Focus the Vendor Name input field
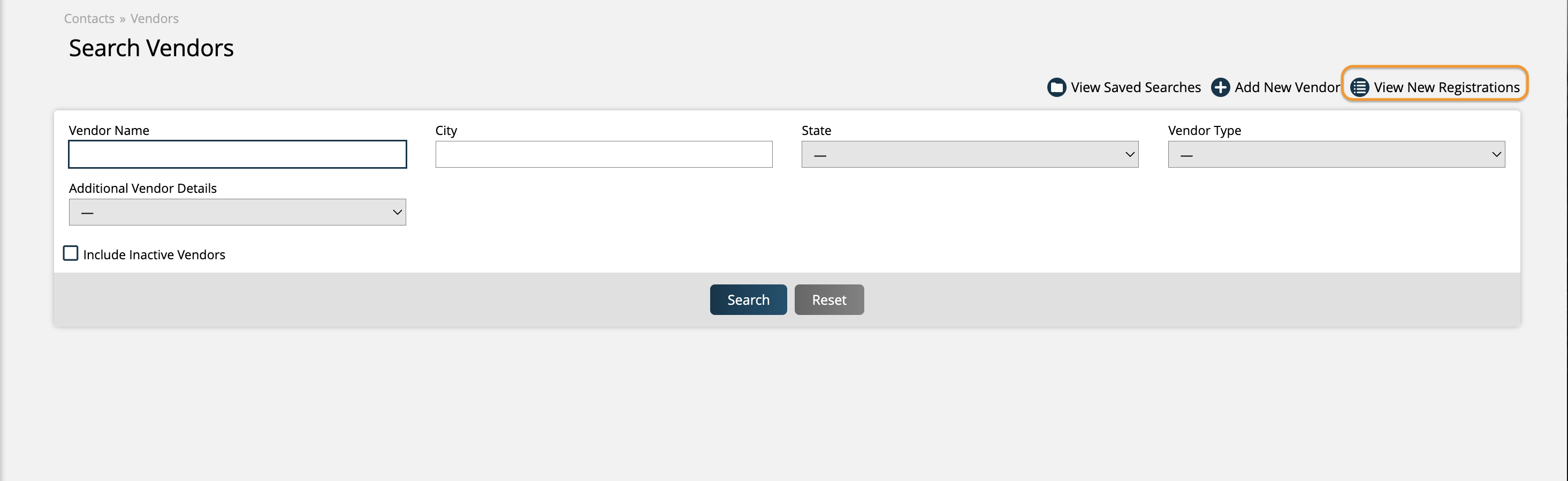This screenshot has width=1568, height=481. tap(238, 155)
